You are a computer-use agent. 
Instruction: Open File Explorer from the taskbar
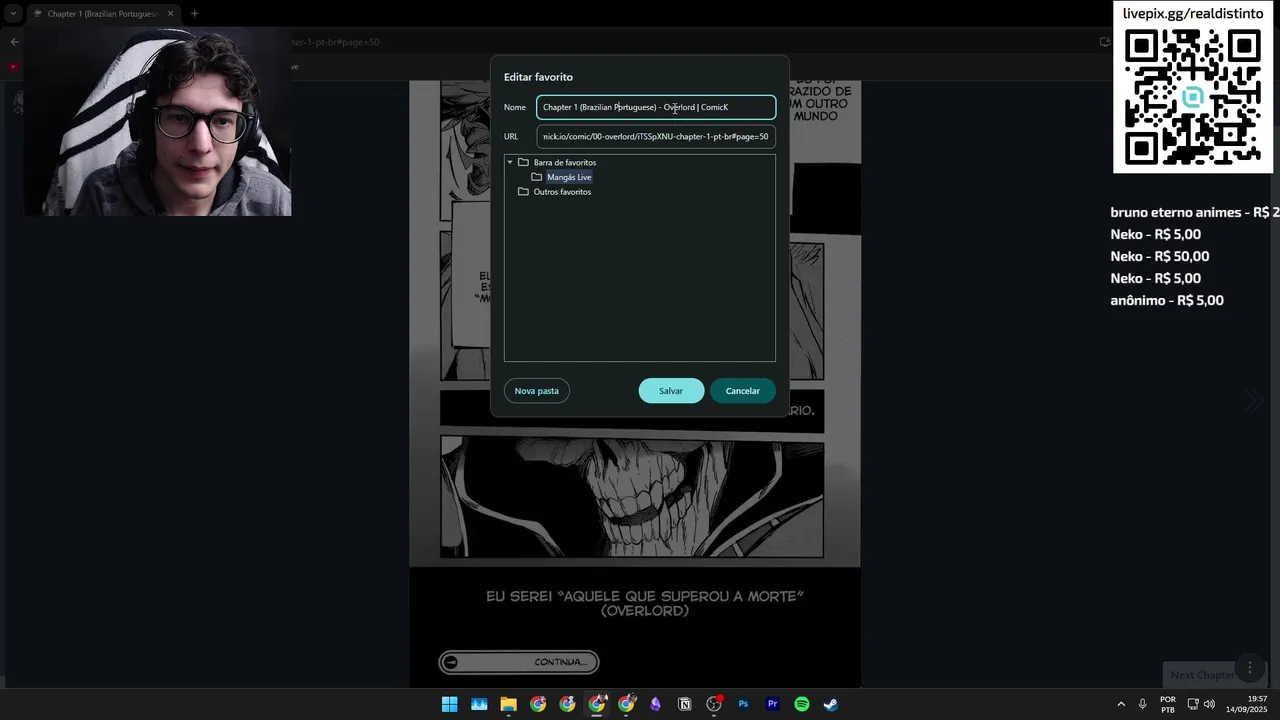click(x=508, y=704)
